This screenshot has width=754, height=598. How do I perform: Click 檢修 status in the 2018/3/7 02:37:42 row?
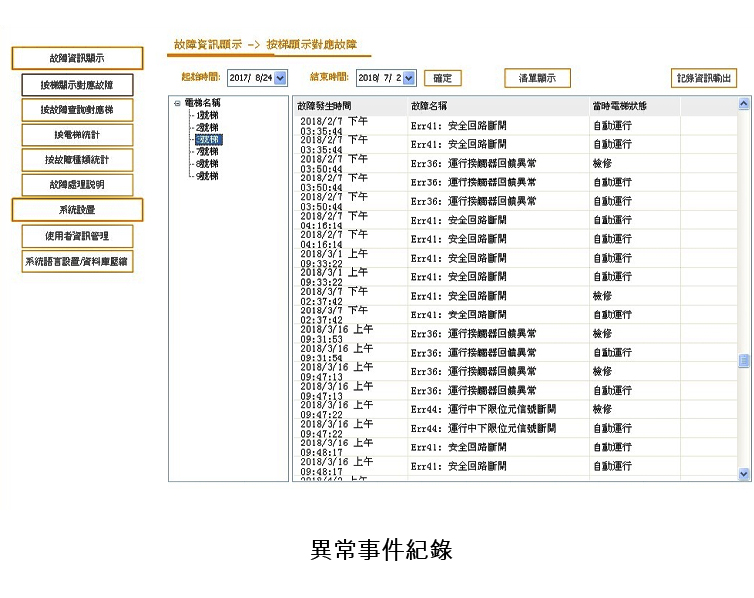coord(603,296)
